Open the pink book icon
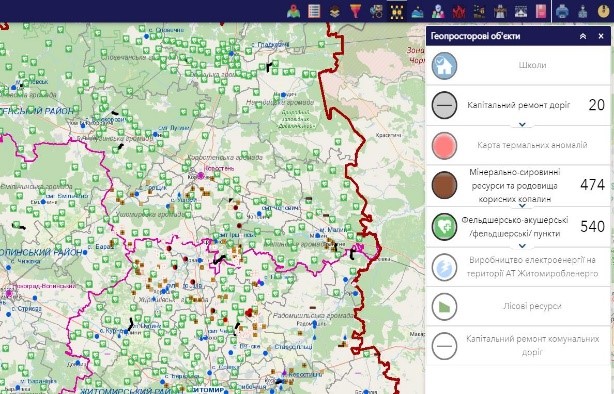Screen dimensions: 614x394 pos(541,11)
